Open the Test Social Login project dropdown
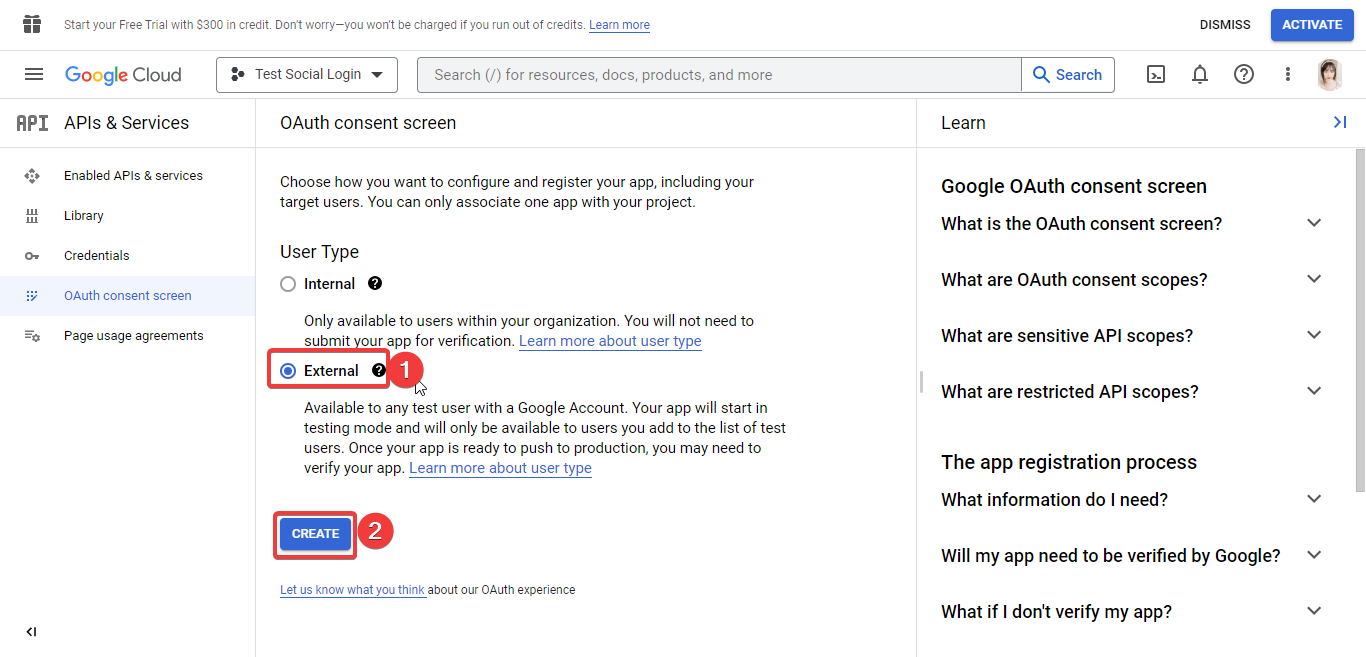 pyautogui.click(x=307, y=75)
